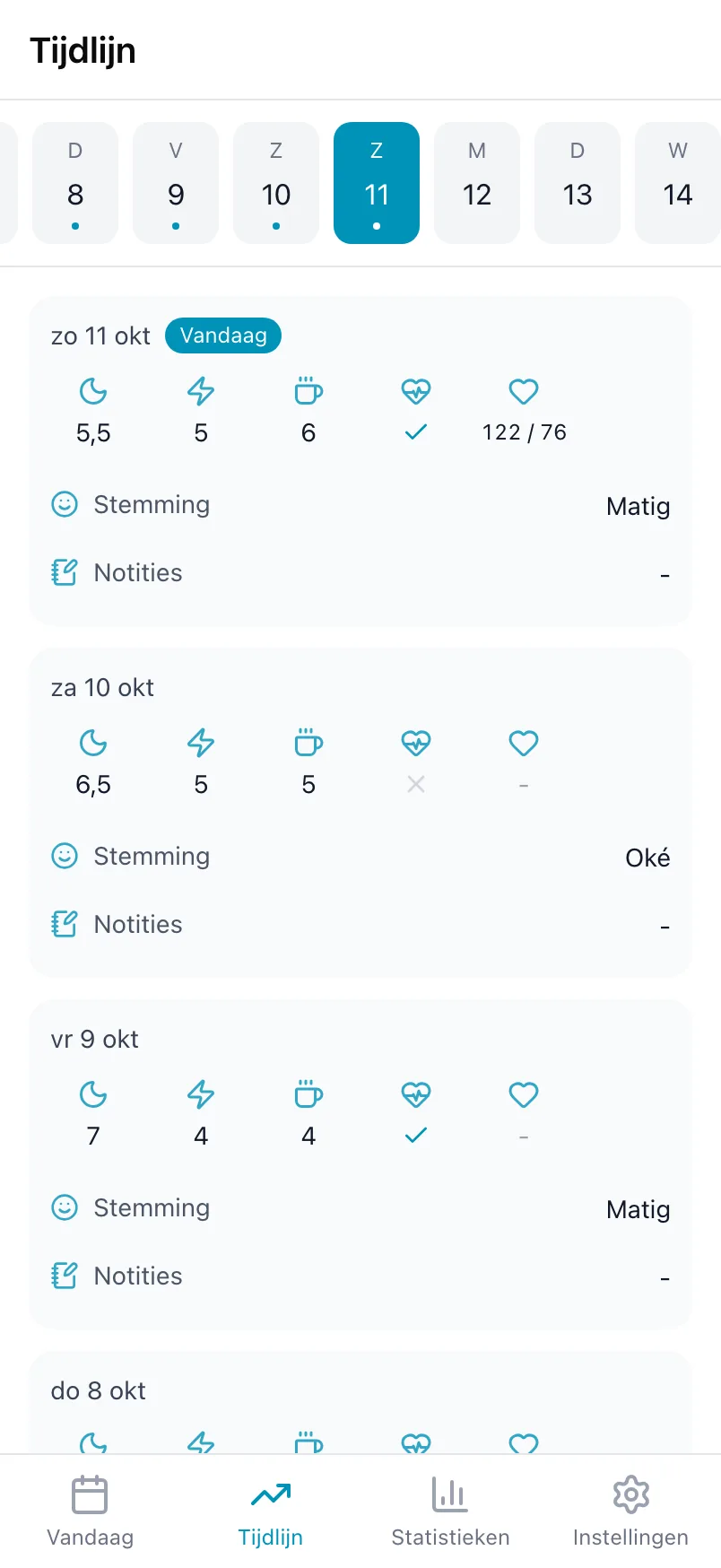Screen dimensions: 721x1568
Task: Tap the Vandaag badge next to zo 11 okt
Action: tap(223, 335)
